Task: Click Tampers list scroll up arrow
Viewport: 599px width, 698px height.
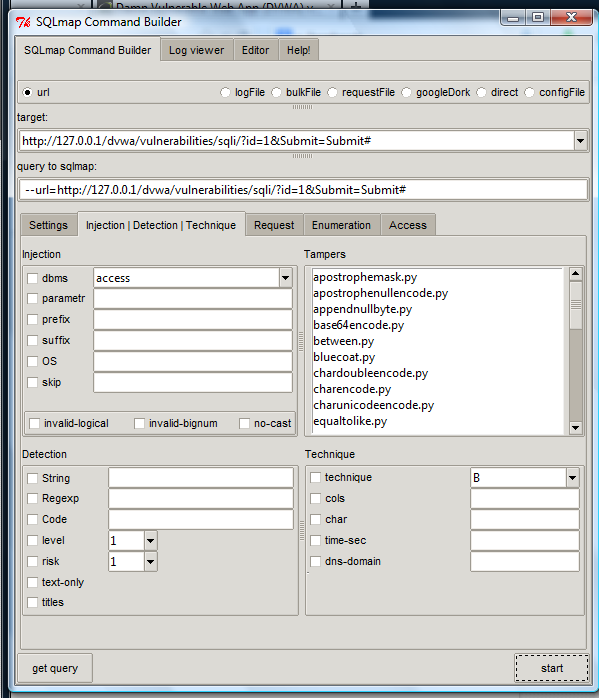Action: (x=575, y=273)
